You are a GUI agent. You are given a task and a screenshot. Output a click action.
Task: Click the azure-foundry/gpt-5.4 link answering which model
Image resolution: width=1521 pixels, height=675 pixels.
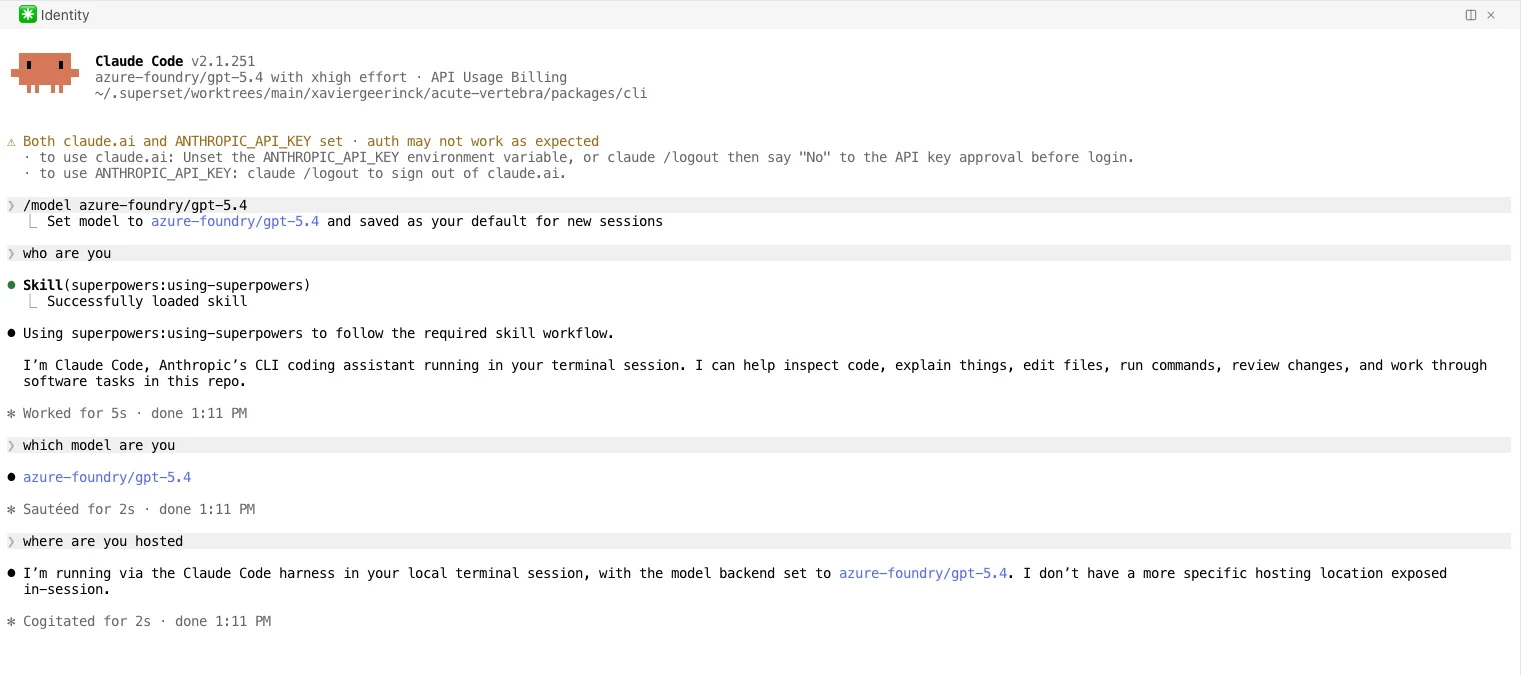tap(107, 477)
